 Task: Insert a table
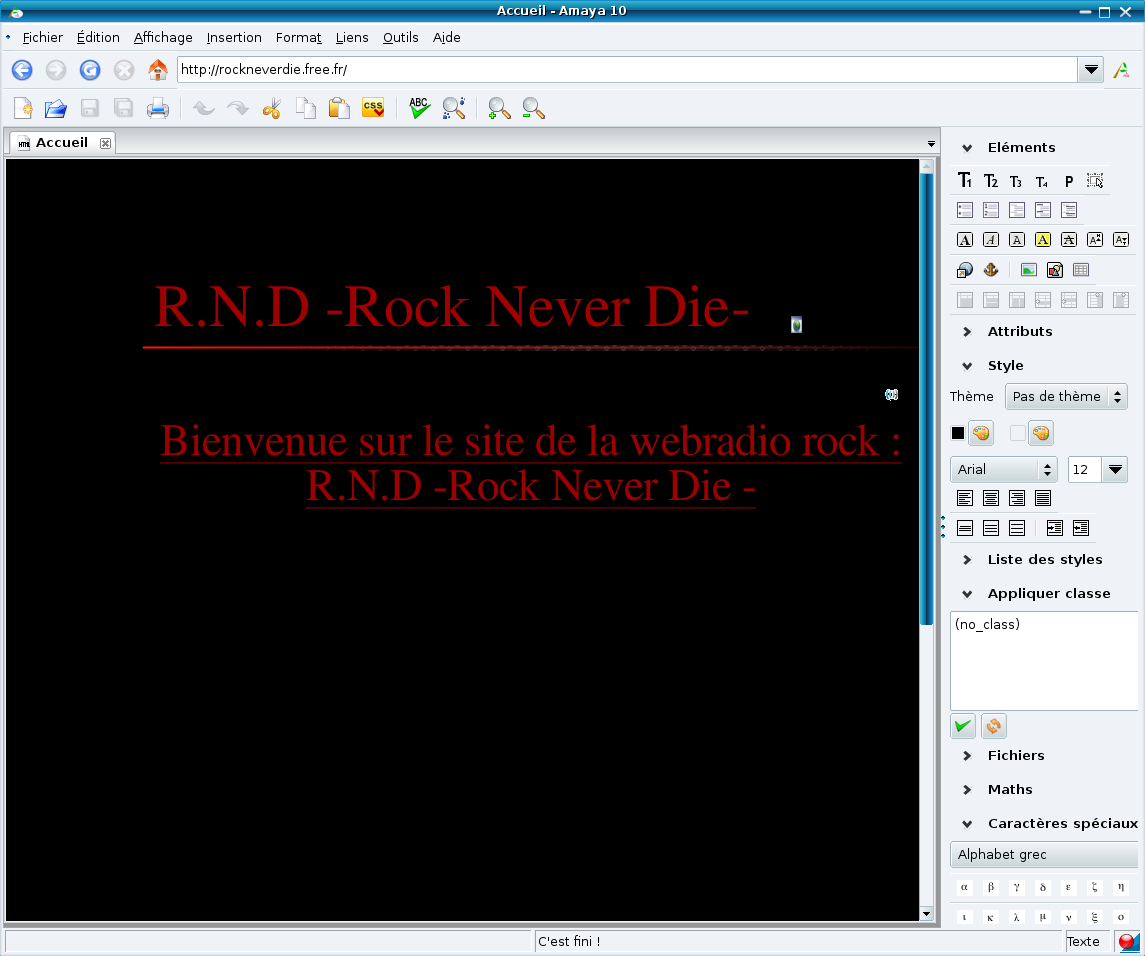(1081, 270)
